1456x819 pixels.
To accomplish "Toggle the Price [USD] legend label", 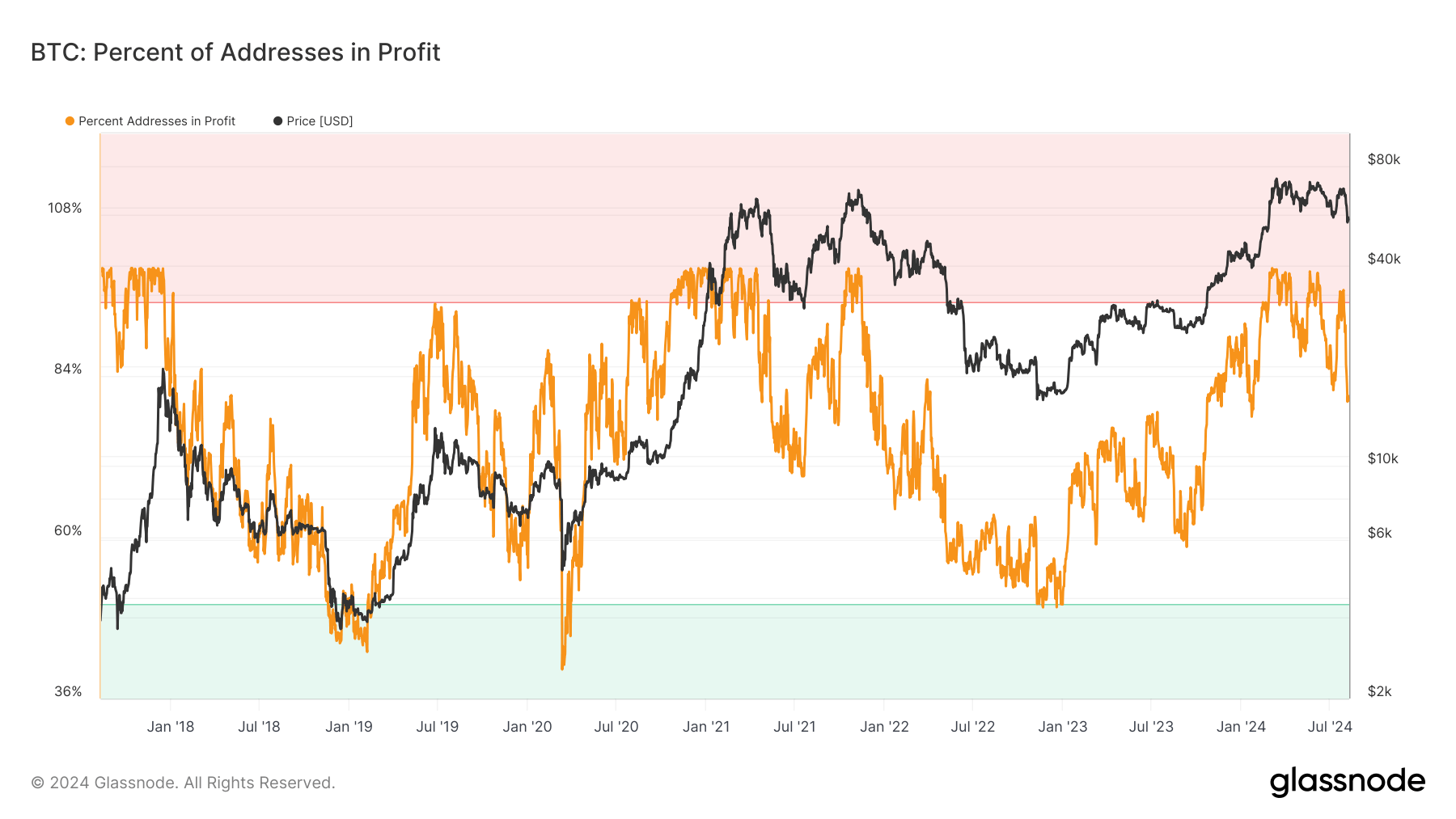I will coord(320,121).
